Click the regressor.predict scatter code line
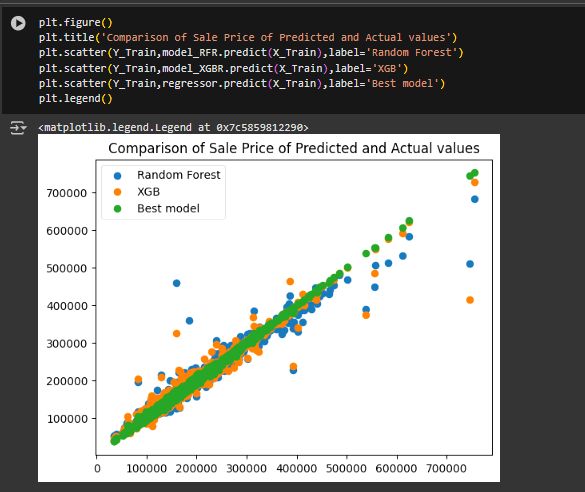The width and height of the screenshot is (585, 492). click(x=242, y=83)
